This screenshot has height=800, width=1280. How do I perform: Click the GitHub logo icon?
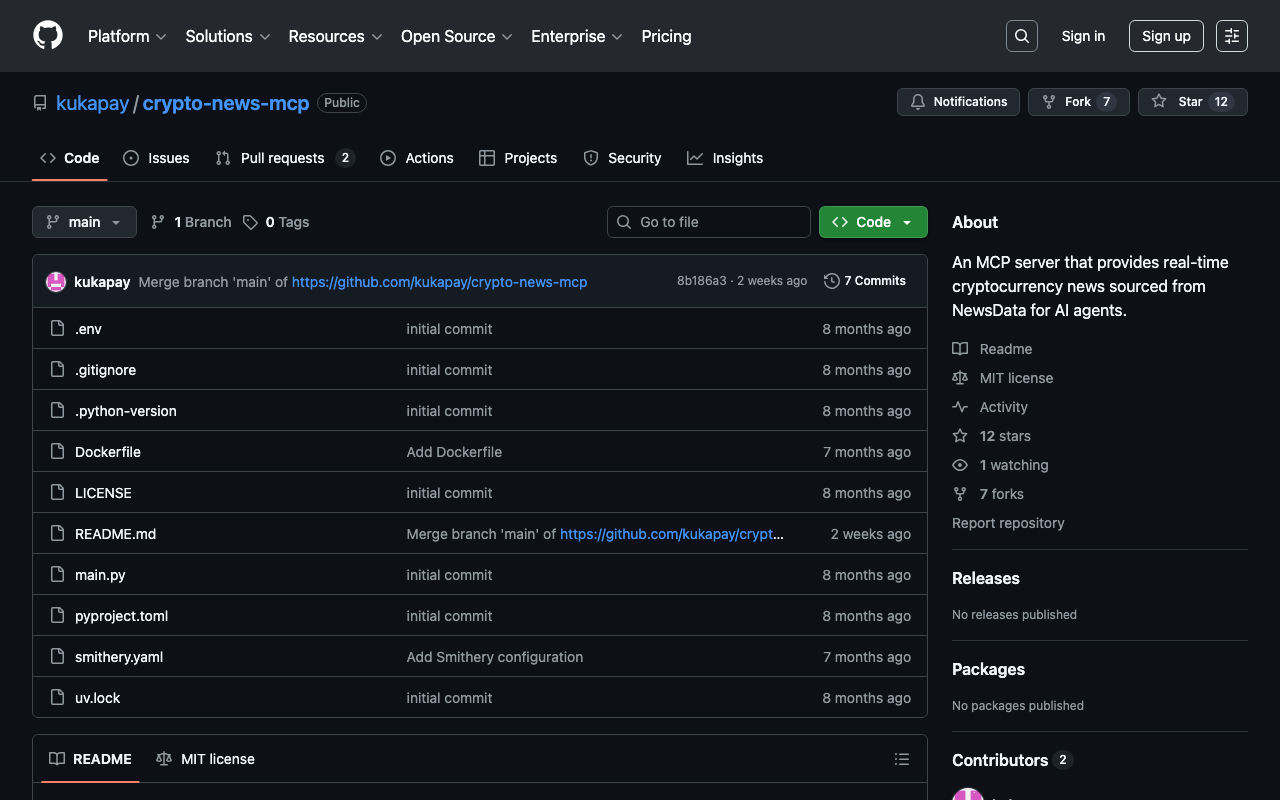(48, 36)
